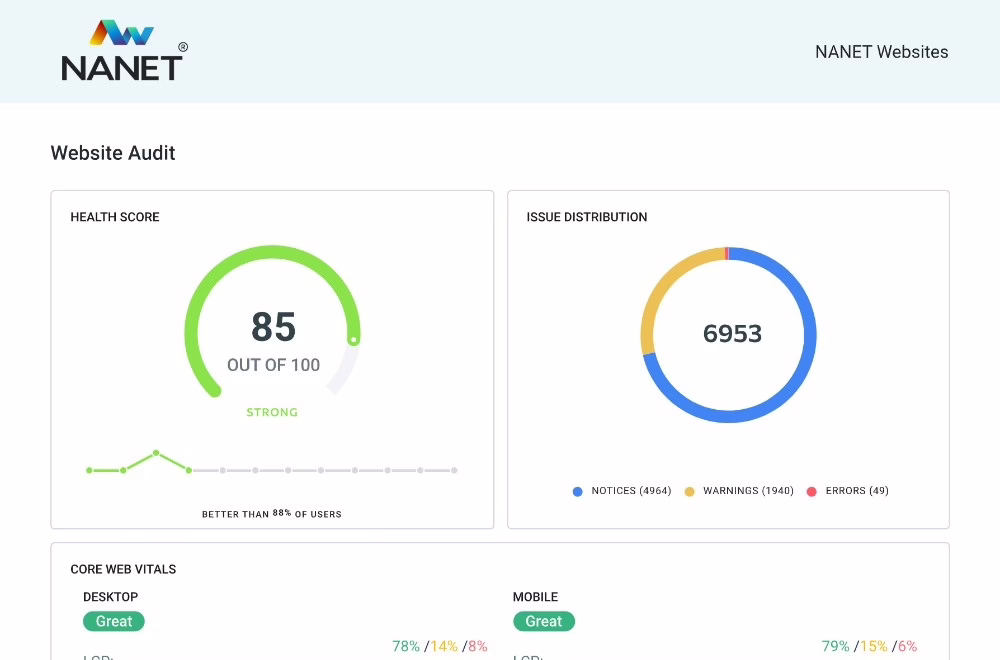The width and height of the screenshot is (1000, 660).
Task: Click the yellow Warnings legend dot
Action: click(x=689, y=492)
